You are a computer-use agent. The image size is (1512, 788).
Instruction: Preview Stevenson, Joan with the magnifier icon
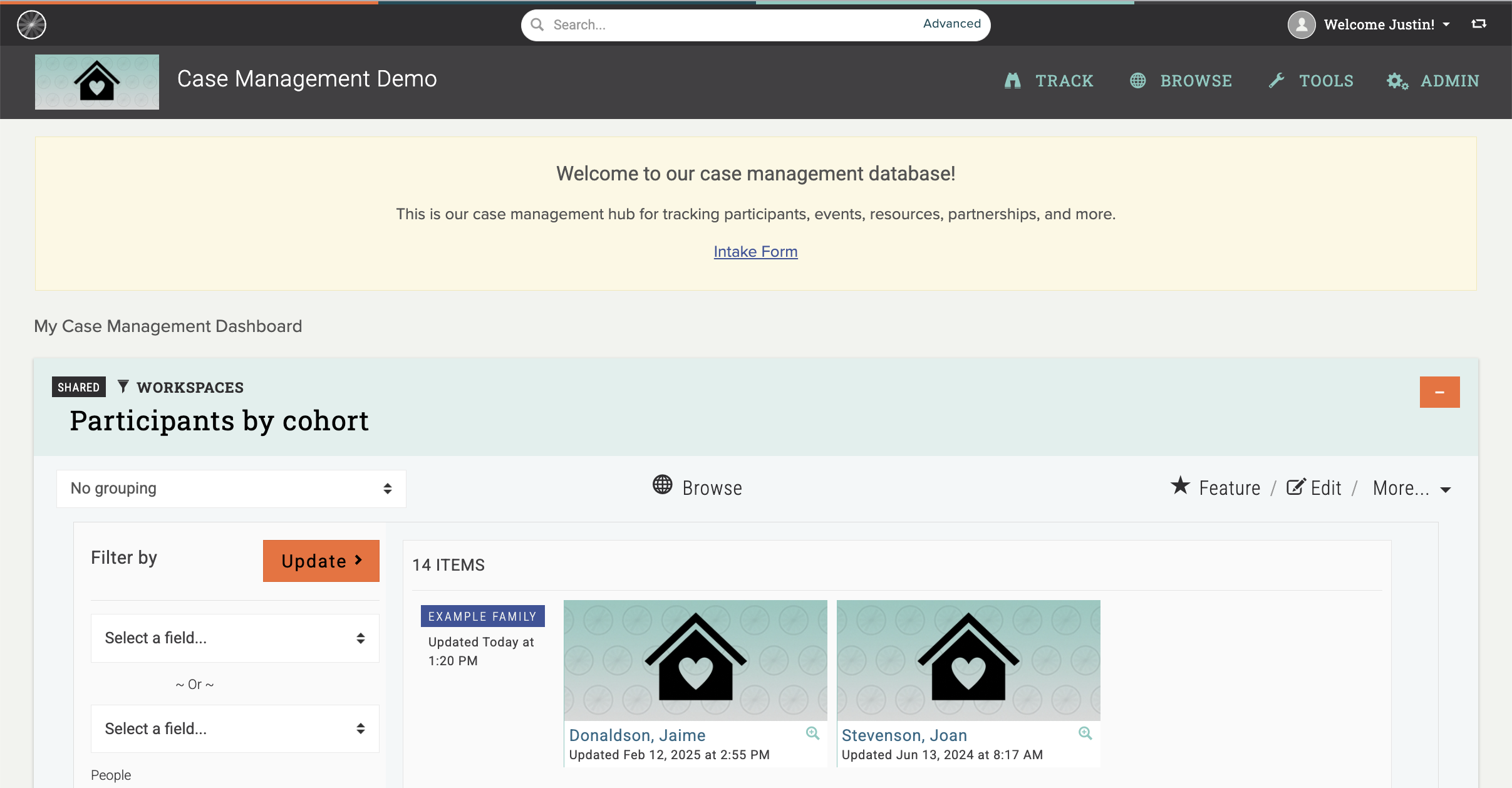click(1085, 733)
